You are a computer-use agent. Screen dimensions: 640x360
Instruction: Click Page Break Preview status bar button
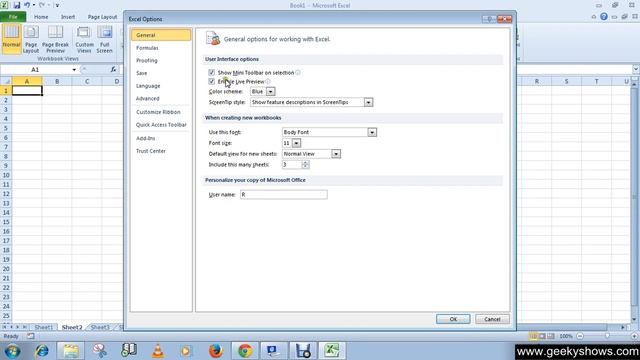pyautogui.click(x=551, y=336)
